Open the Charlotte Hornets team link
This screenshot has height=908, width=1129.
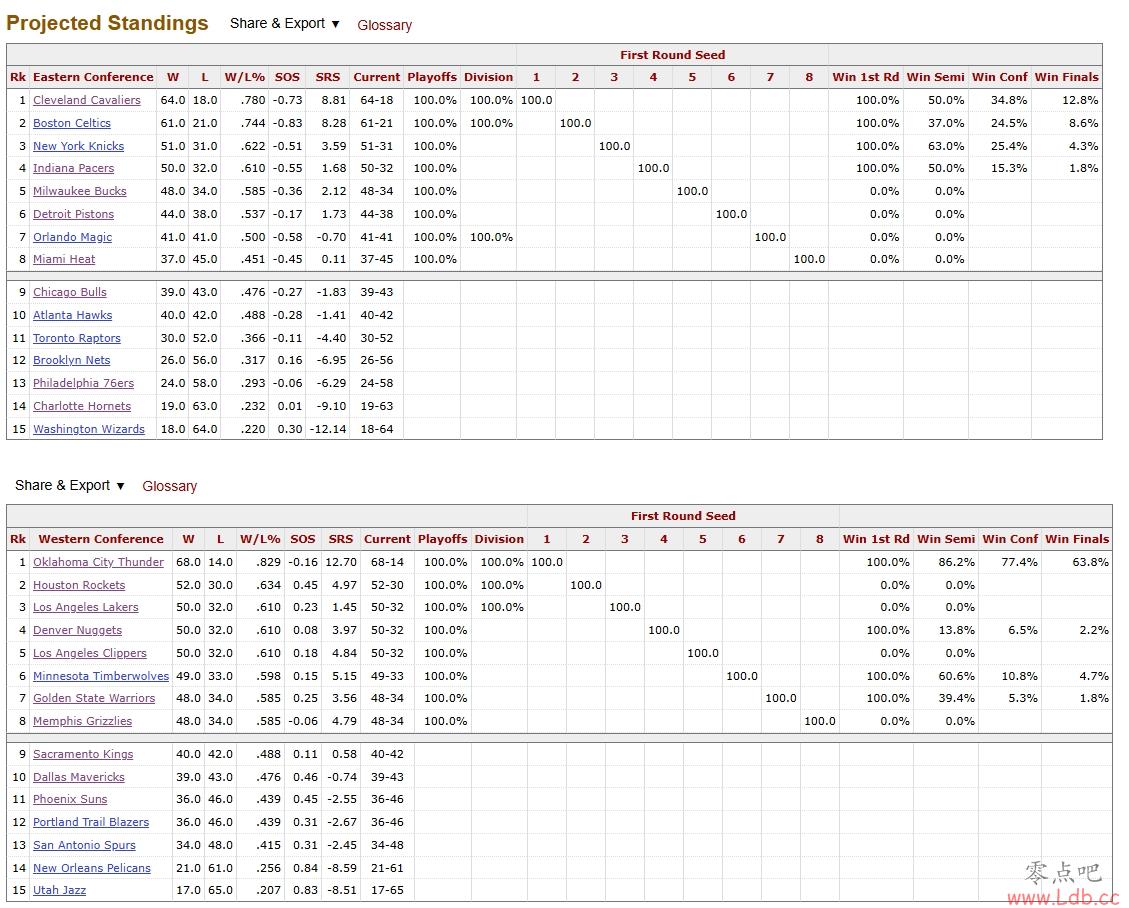(x=82, y=406)
